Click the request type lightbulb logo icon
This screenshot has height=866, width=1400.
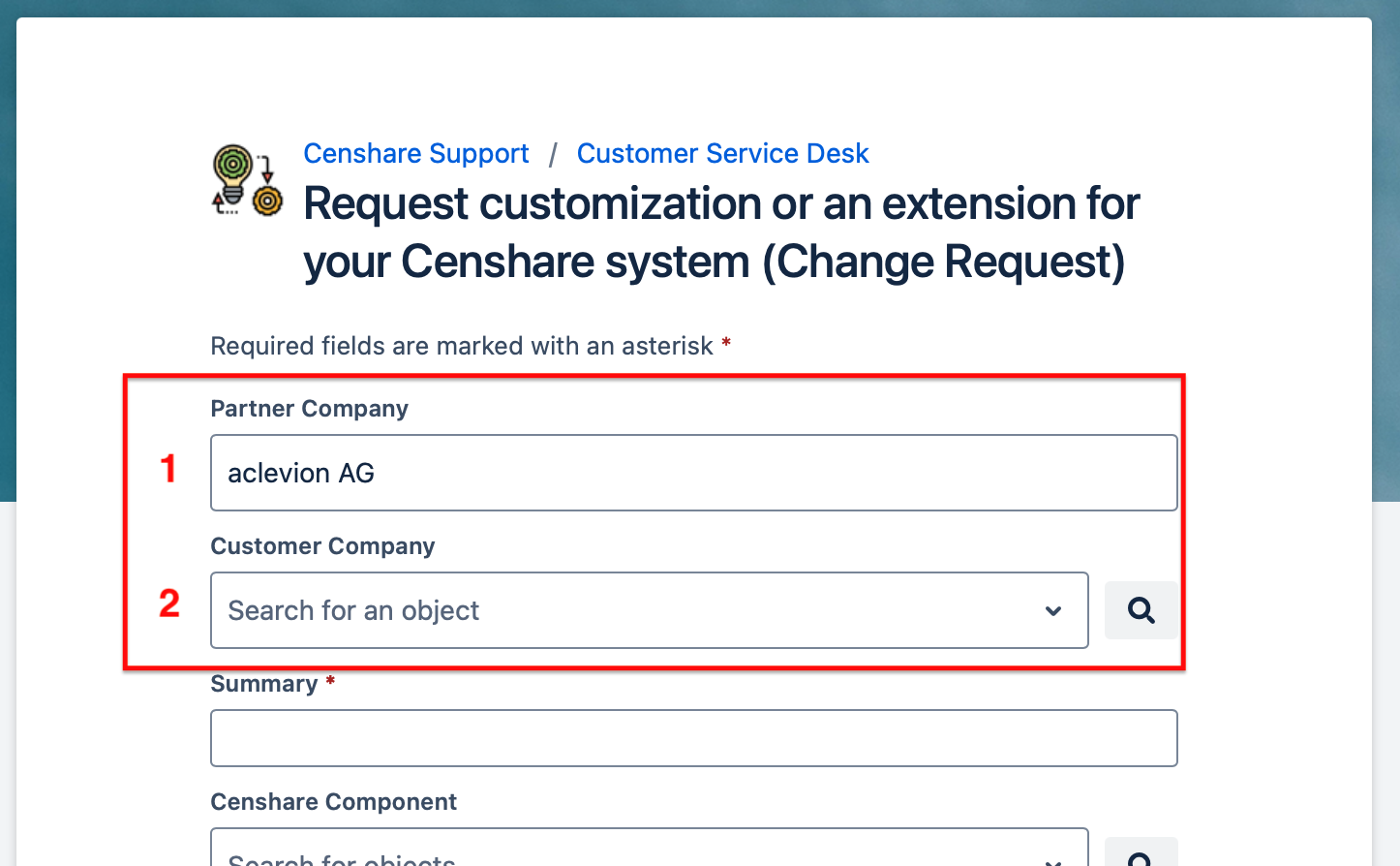point(245,179)
